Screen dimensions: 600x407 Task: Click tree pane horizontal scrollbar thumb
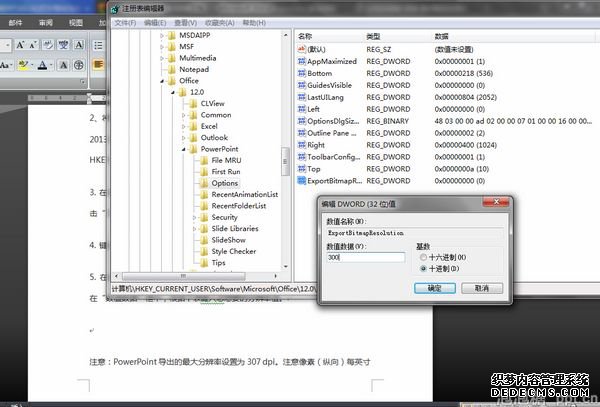(184, 276)
